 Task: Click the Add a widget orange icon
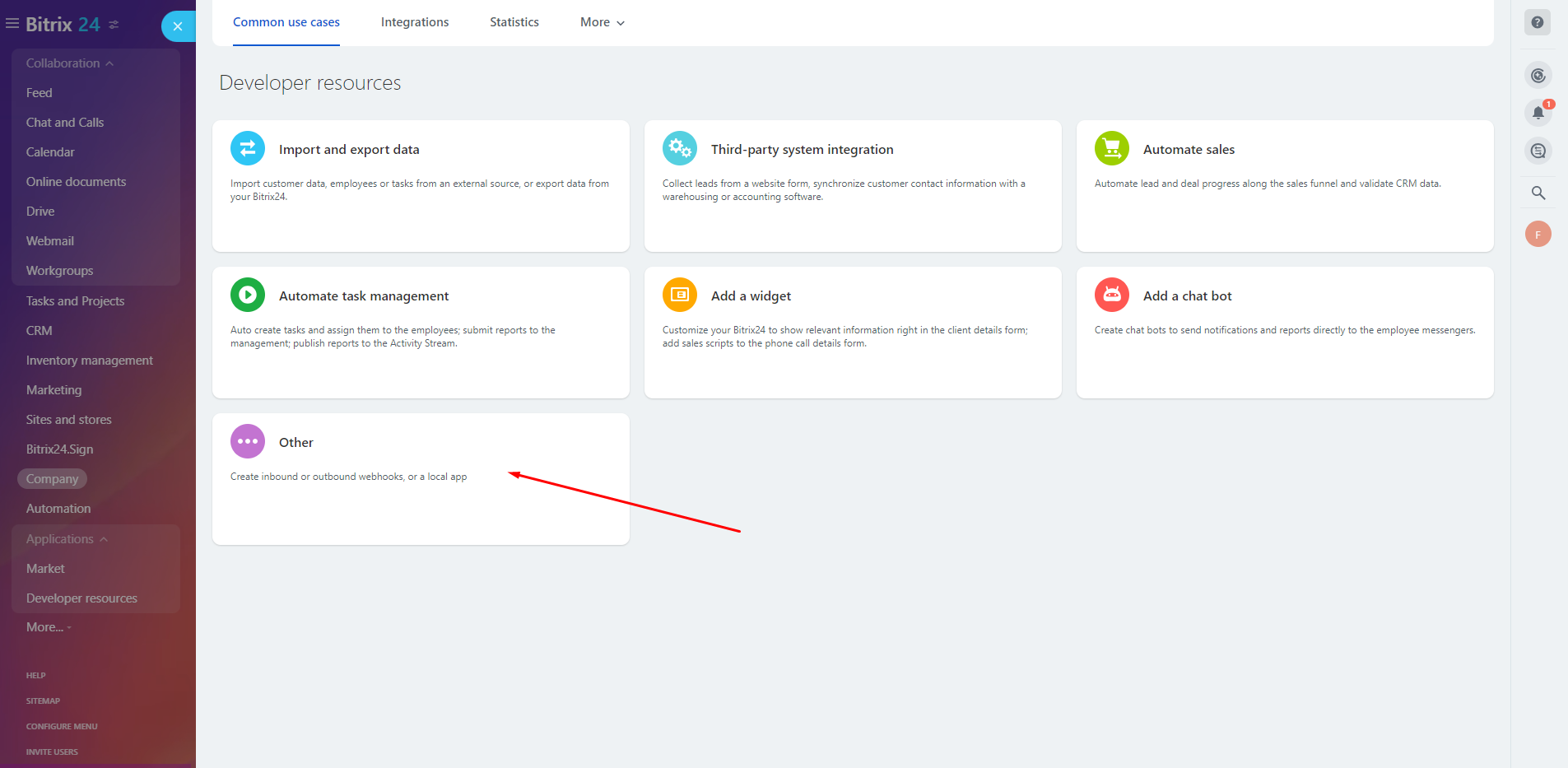click(680, 296)
